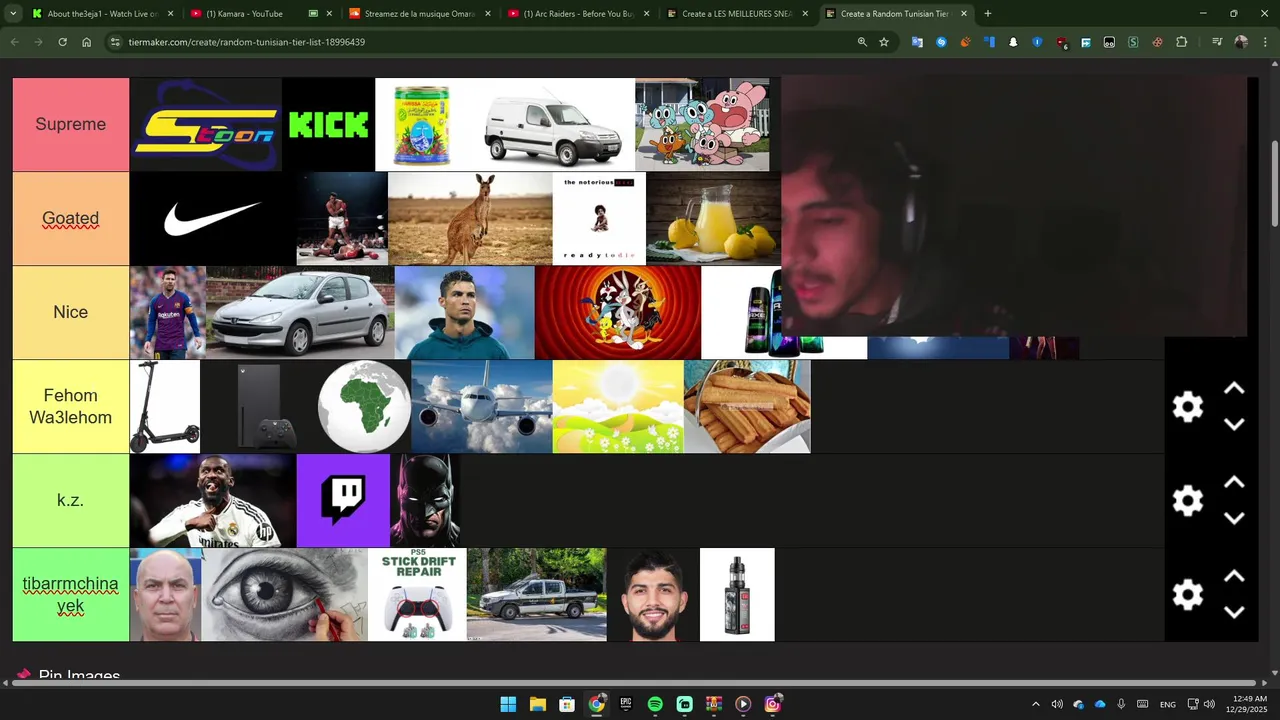The height and width of the screenshot is (720, 1280).
Task: Edit the Goated tier label
Action: pyautogui.click(x=71, y=218)
